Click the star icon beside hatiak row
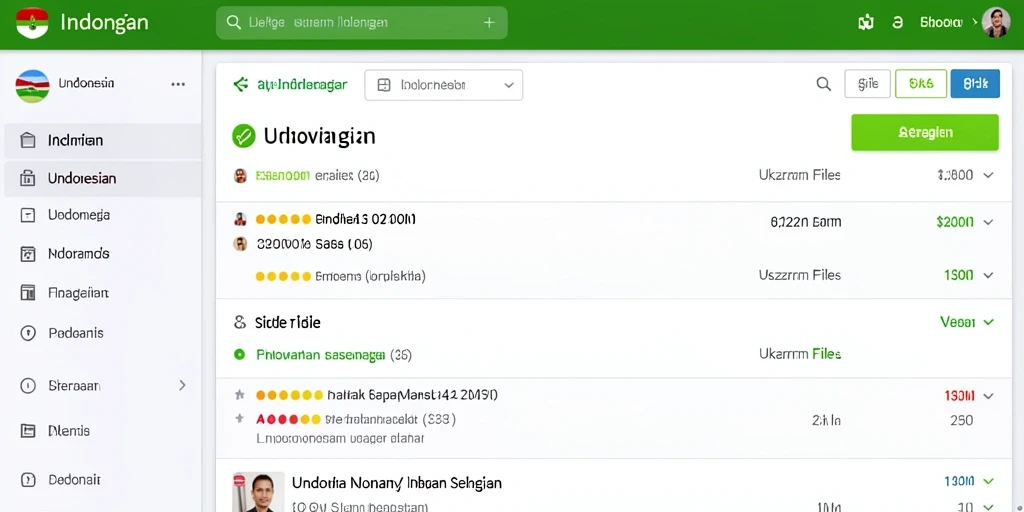The height and width of the screenshot is (512, 1024). pyautogui.click(x=240, y=395)
